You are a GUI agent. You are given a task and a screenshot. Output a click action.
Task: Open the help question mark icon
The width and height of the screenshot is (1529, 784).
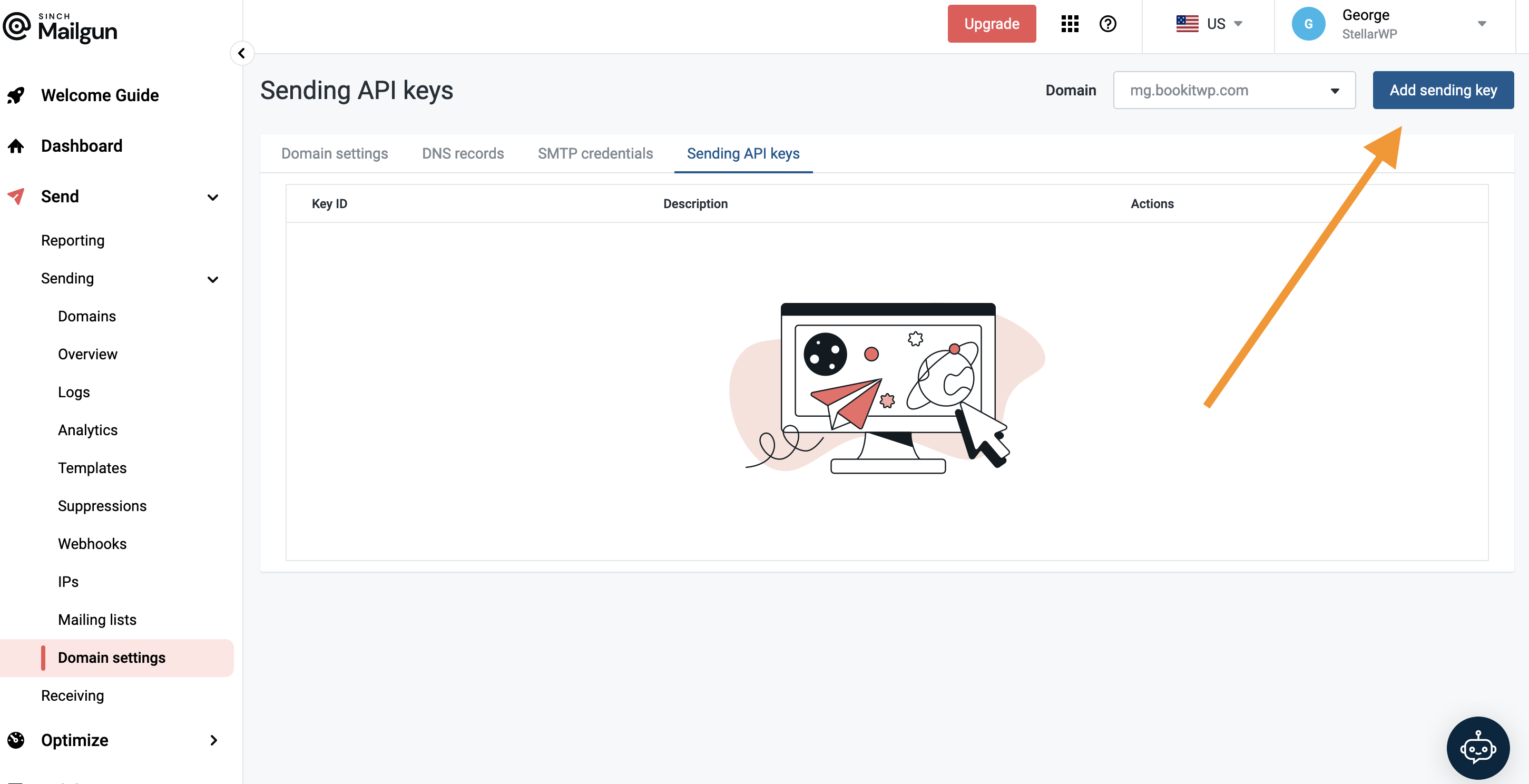point(1107,24)
